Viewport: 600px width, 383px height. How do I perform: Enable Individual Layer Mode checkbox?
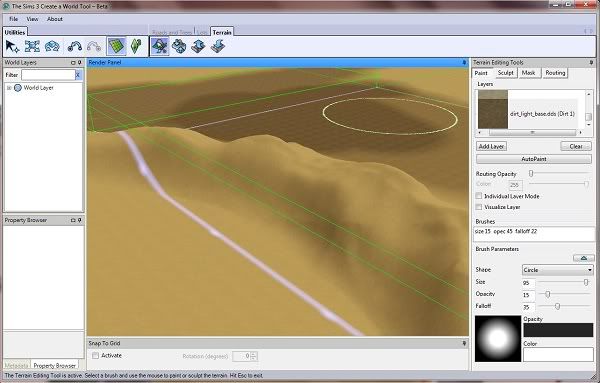(x=478, y=196)
